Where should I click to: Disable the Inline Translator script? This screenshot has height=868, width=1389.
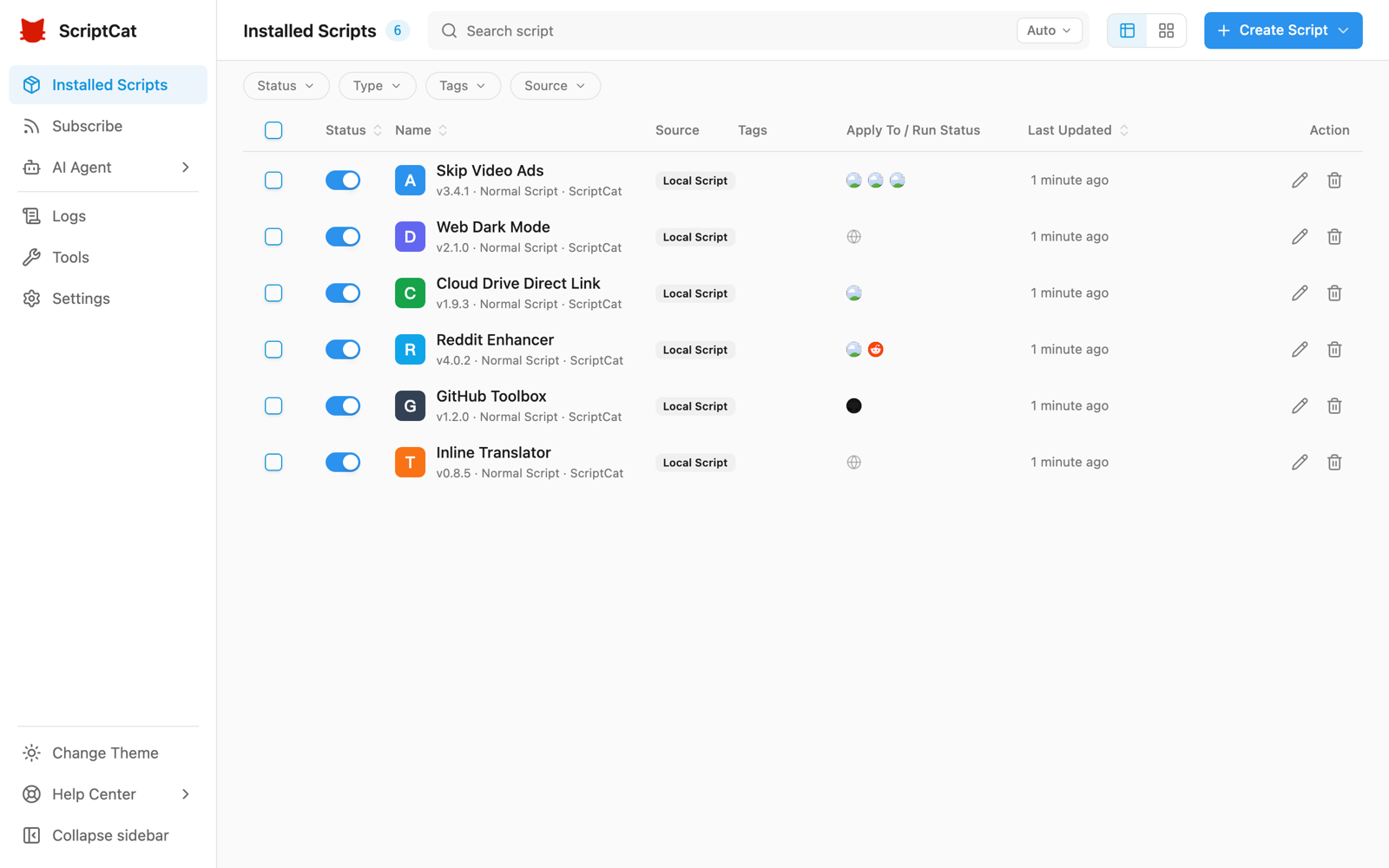click(343, 463)
